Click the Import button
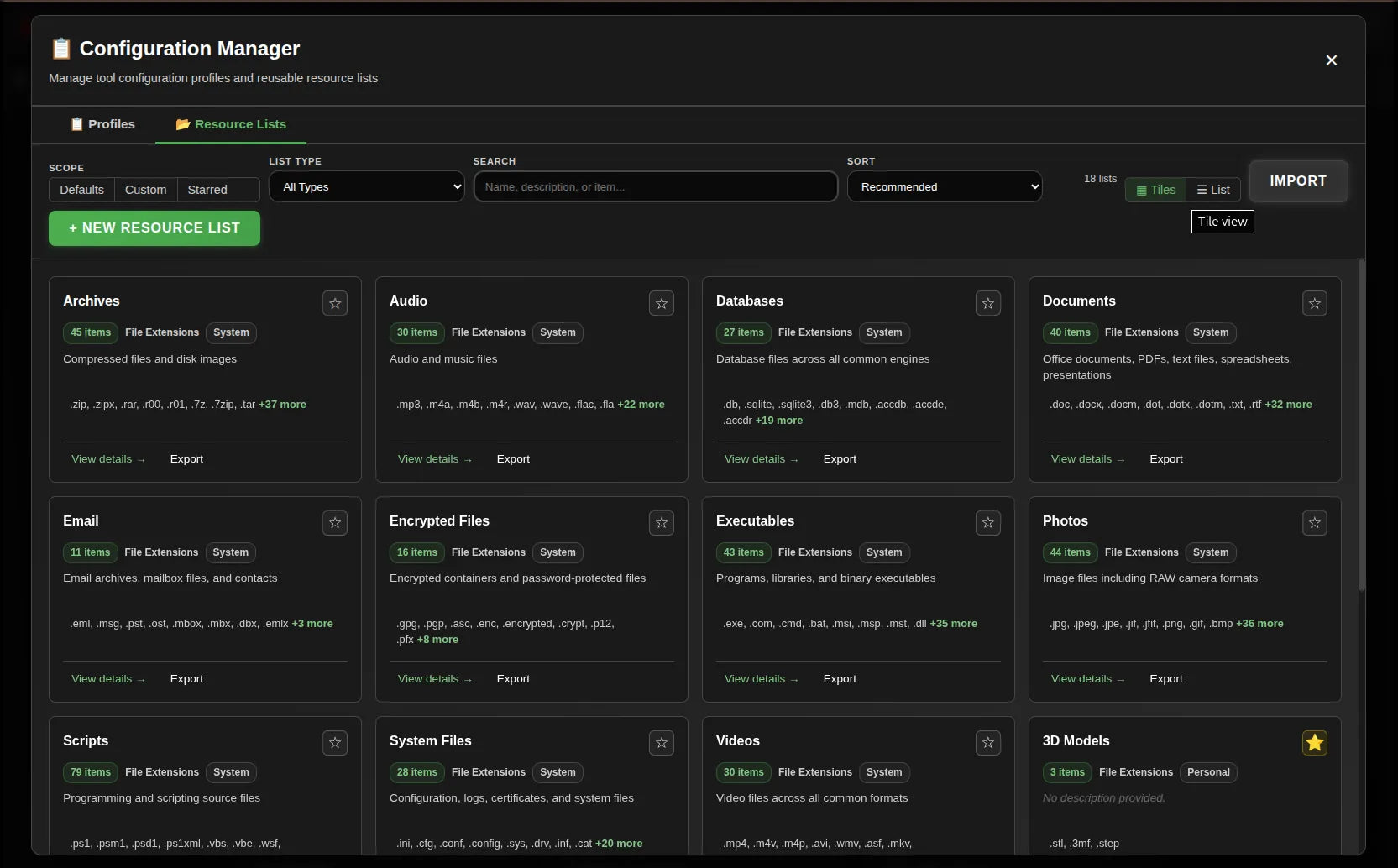This screenshot has width=1398, height=868. pyautogui.click(x=1298, y=181)
